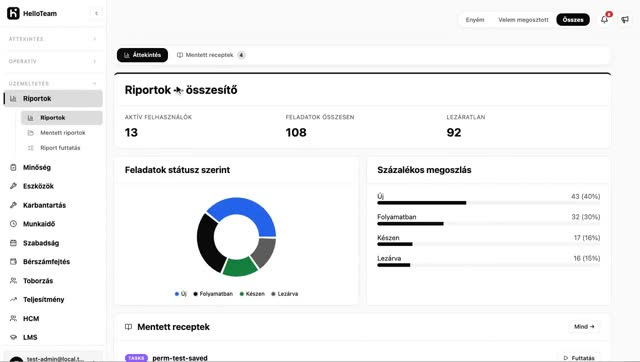
Task: Open the Munkaidő clock icon
Action: [x=13, y=224]
